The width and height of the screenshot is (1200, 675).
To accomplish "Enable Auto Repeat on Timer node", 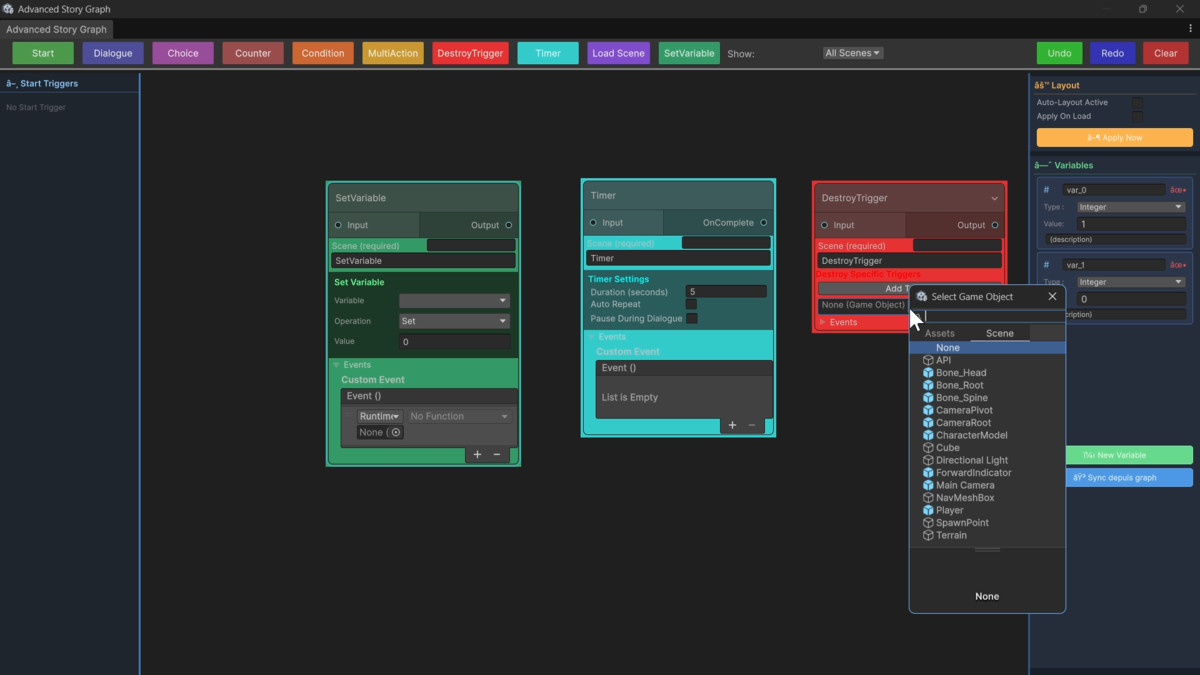I will point(691,304).
